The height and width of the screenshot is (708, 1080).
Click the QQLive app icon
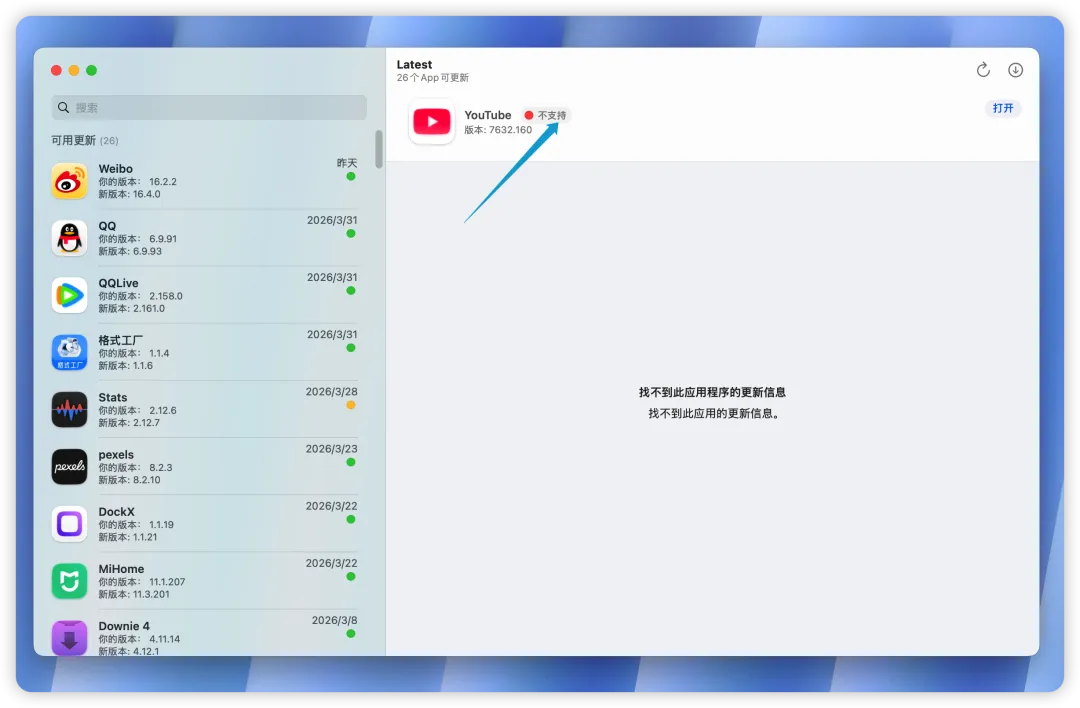pyautogui.click(x=70, y=295)
